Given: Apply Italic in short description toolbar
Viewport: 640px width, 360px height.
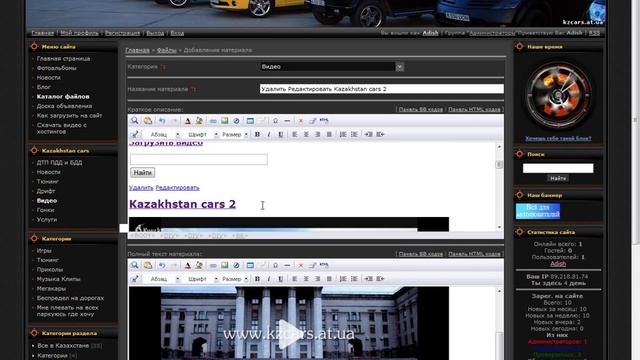Looking at the screenshot, I should click(x=269, y=134).
